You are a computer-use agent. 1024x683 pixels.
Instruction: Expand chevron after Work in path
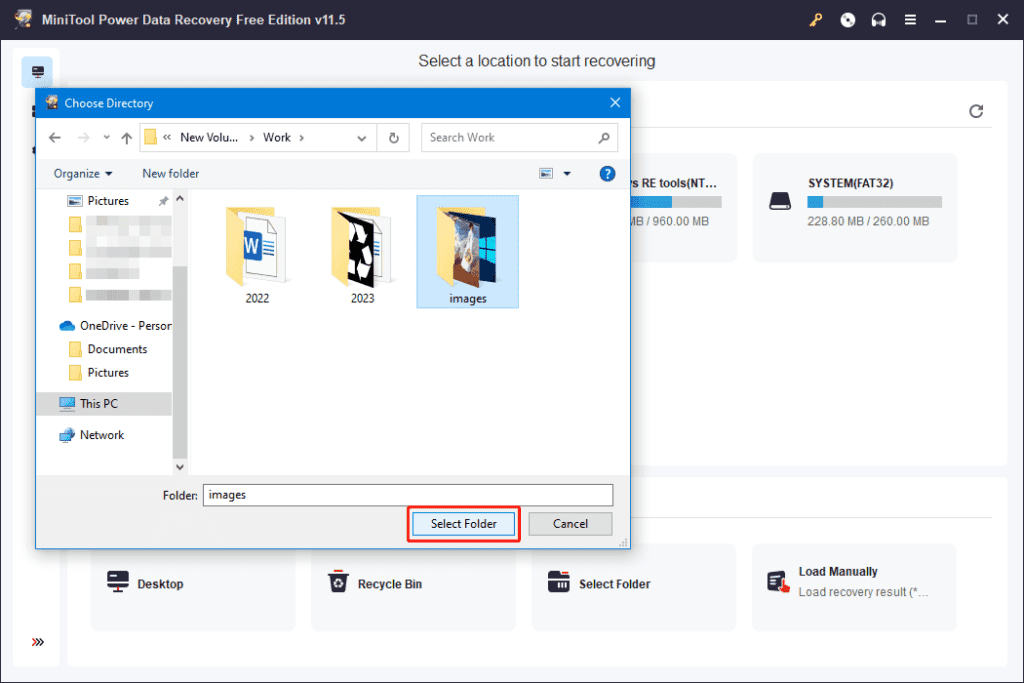pos(302,138)
